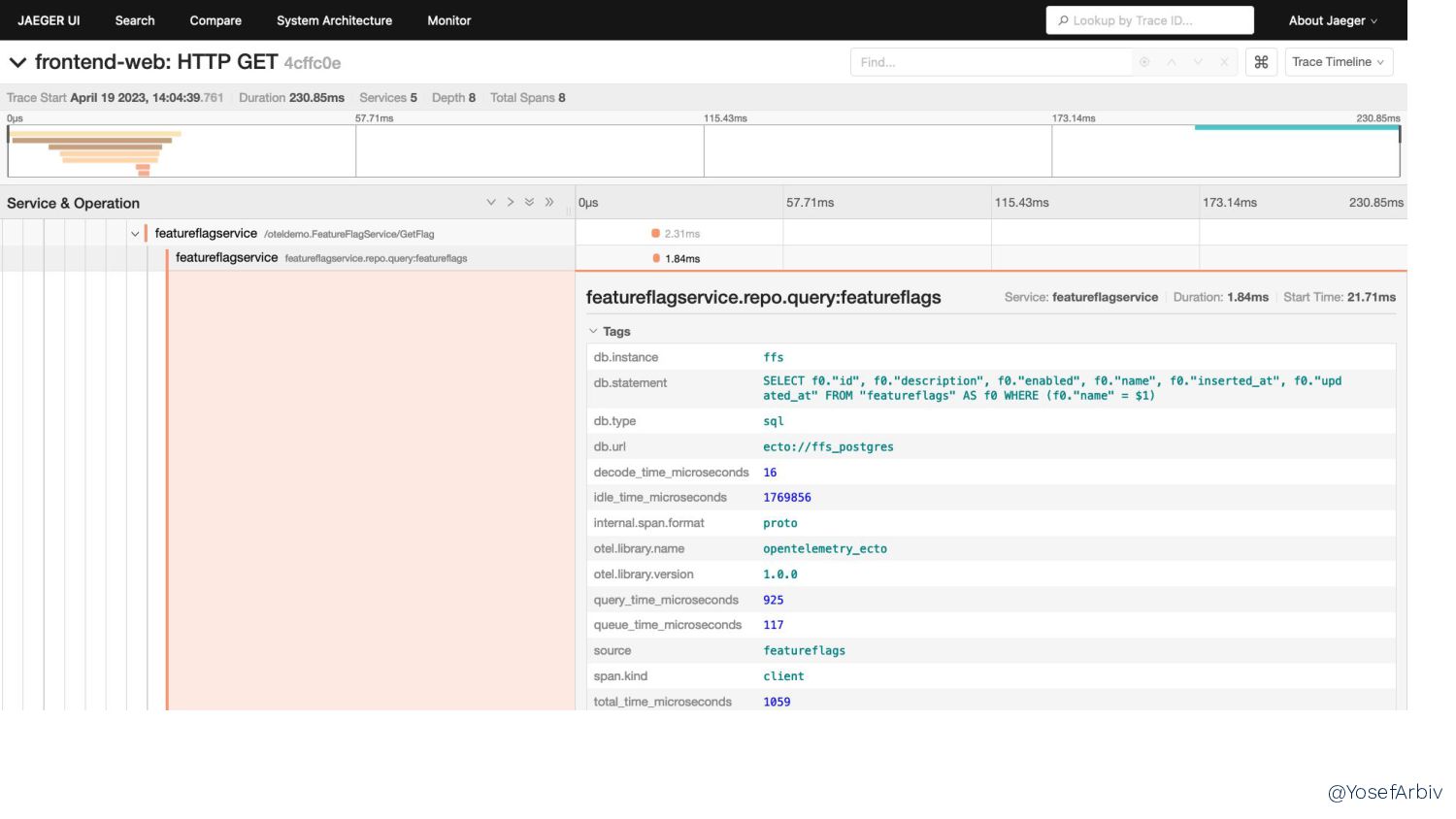Screen dimensions: 1456x819
Task: Open the System Architecture page
Action: click(x=334, y=20)
